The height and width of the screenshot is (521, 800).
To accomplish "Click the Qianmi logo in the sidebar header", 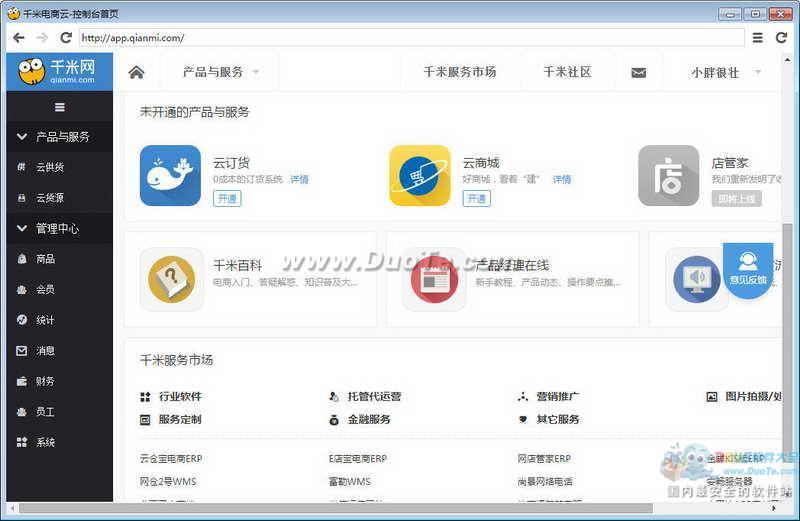I will (59, 71).
